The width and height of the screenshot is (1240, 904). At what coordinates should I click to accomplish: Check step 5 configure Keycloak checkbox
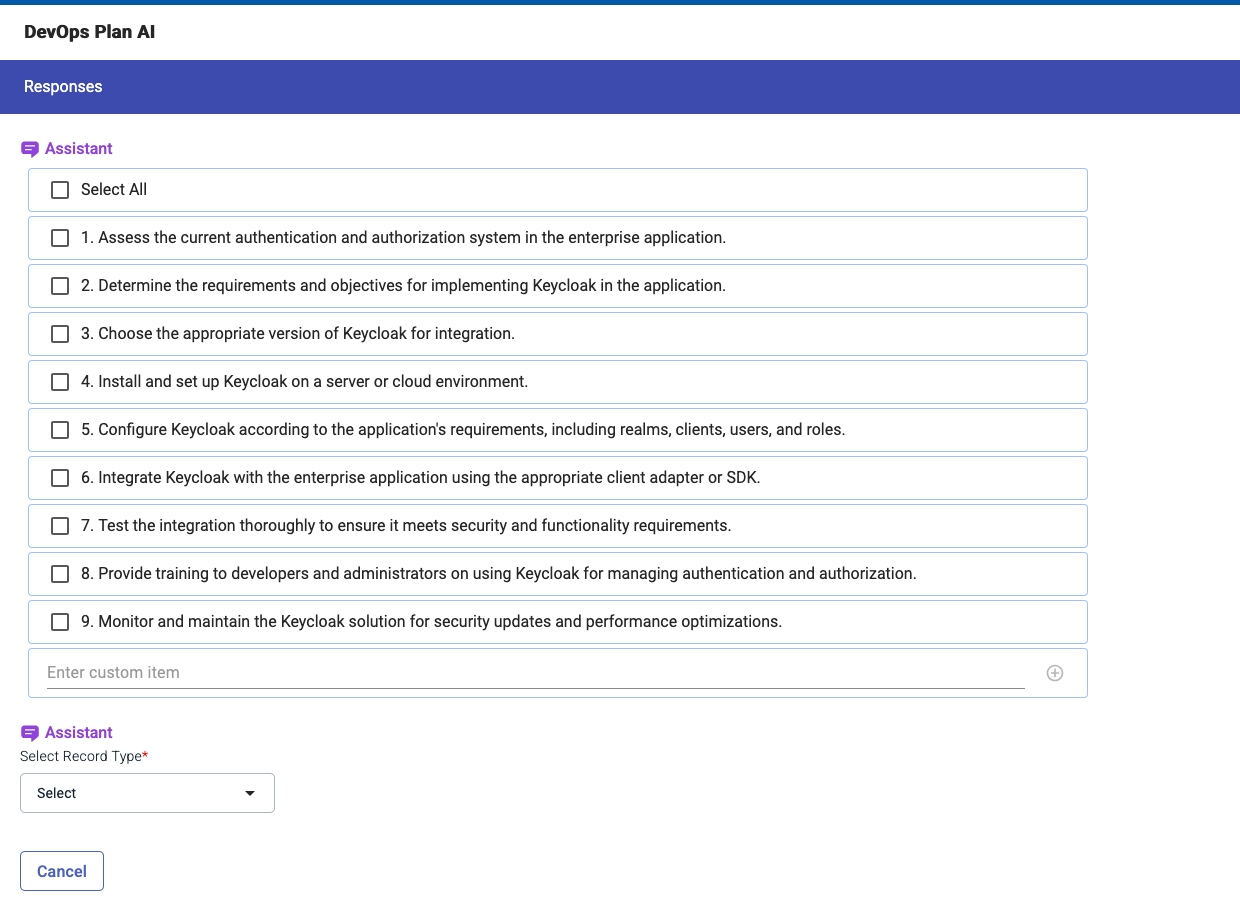tap(59, 429)
